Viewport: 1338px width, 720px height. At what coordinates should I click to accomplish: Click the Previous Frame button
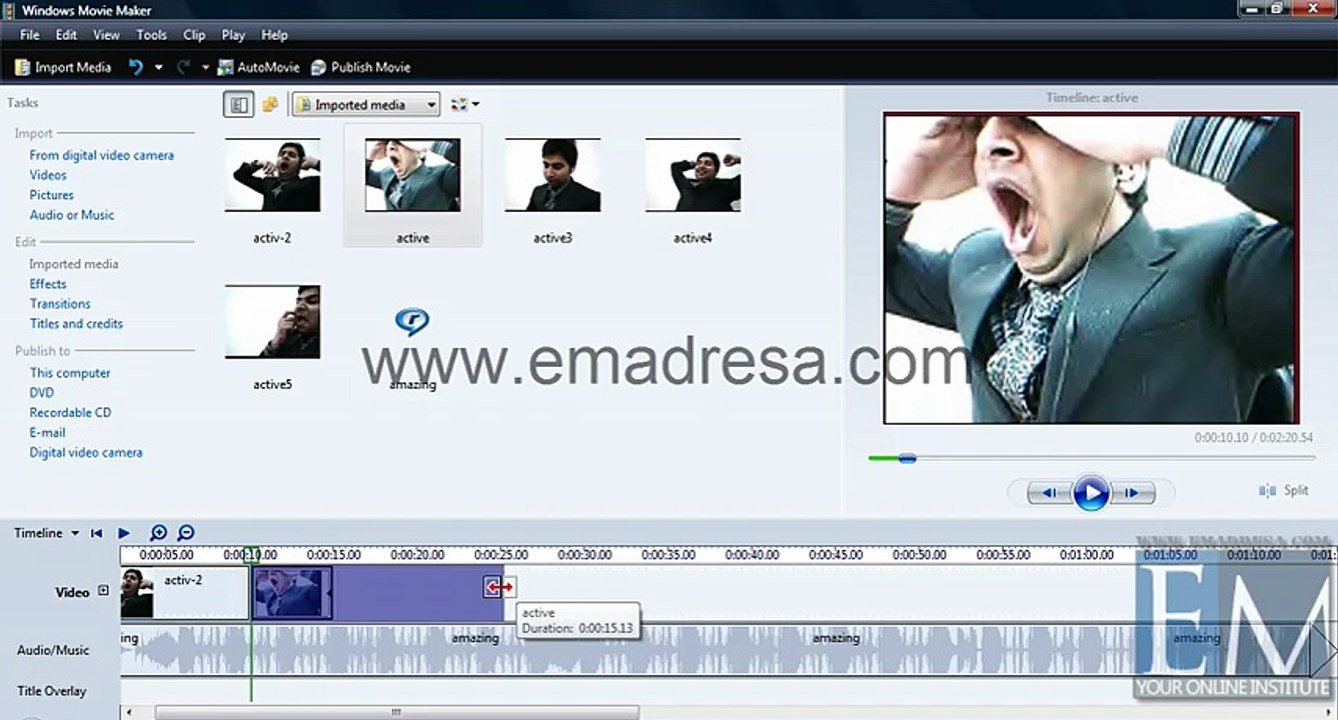tap(1049, 492)
